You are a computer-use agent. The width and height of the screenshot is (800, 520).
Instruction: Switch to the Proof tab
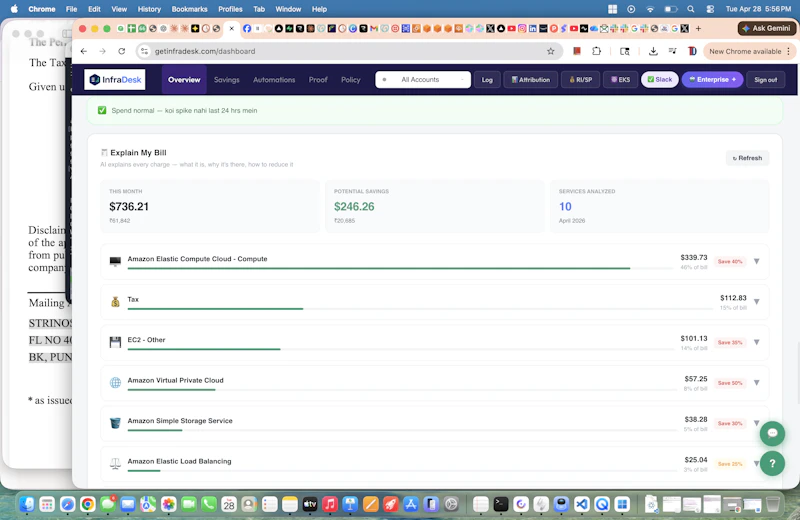318,80
